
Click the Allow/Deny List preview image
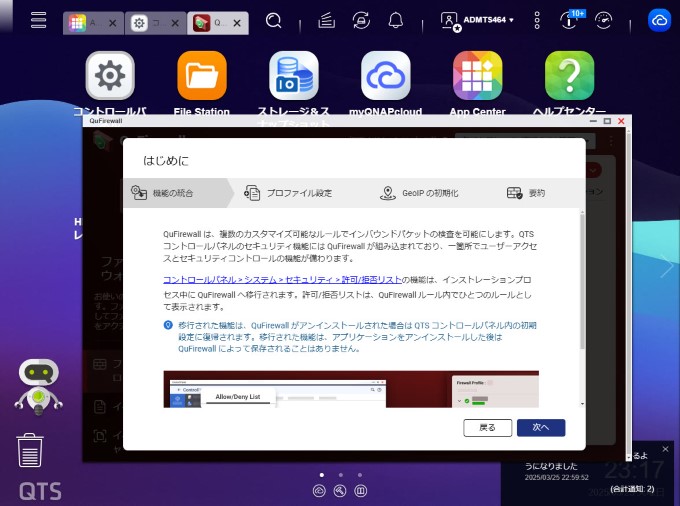351,389
